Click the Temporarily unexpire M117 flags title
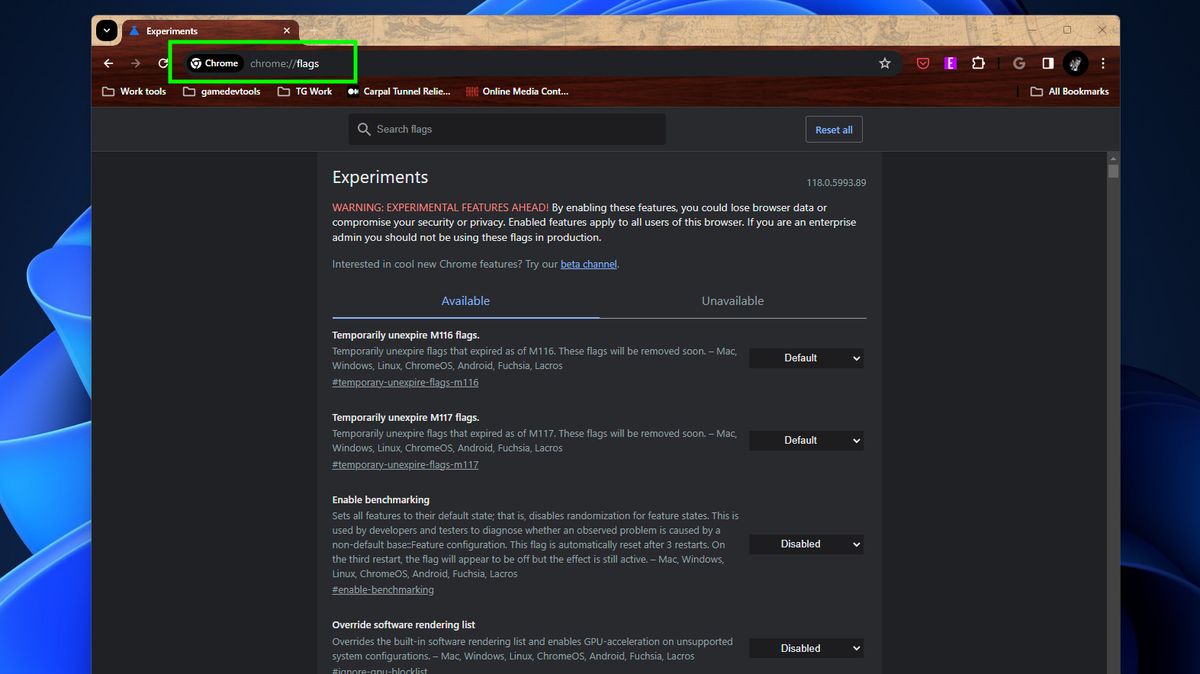This screenshot has width=1200, height=674. tap(406, 417)
